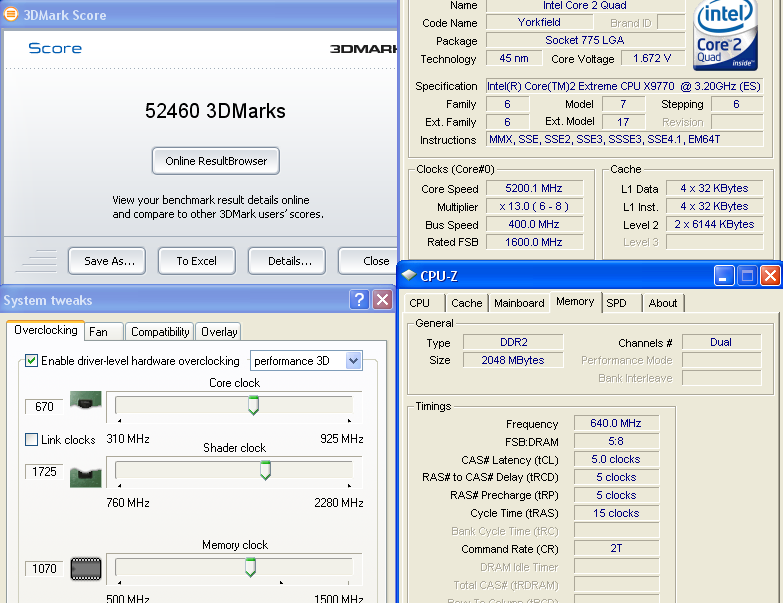Select the Memory tab in CPU-Z
Viewport: 783px width, 603px height.
tap(575, 302)
